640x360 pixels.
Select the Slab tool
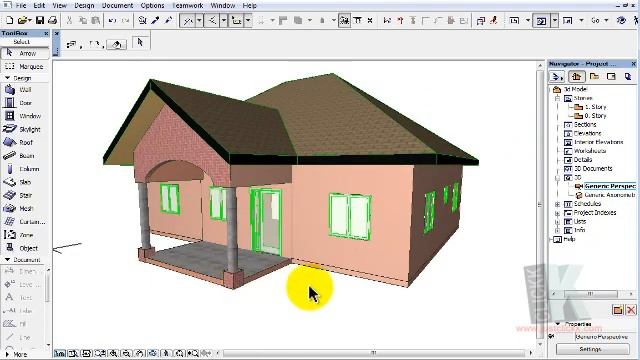coord(24,182)
